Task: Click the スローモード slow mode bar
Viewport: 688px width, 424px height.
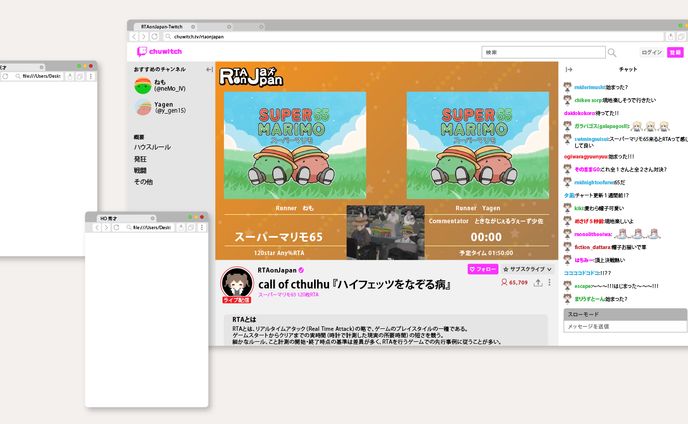Action: tap(625, 314)
